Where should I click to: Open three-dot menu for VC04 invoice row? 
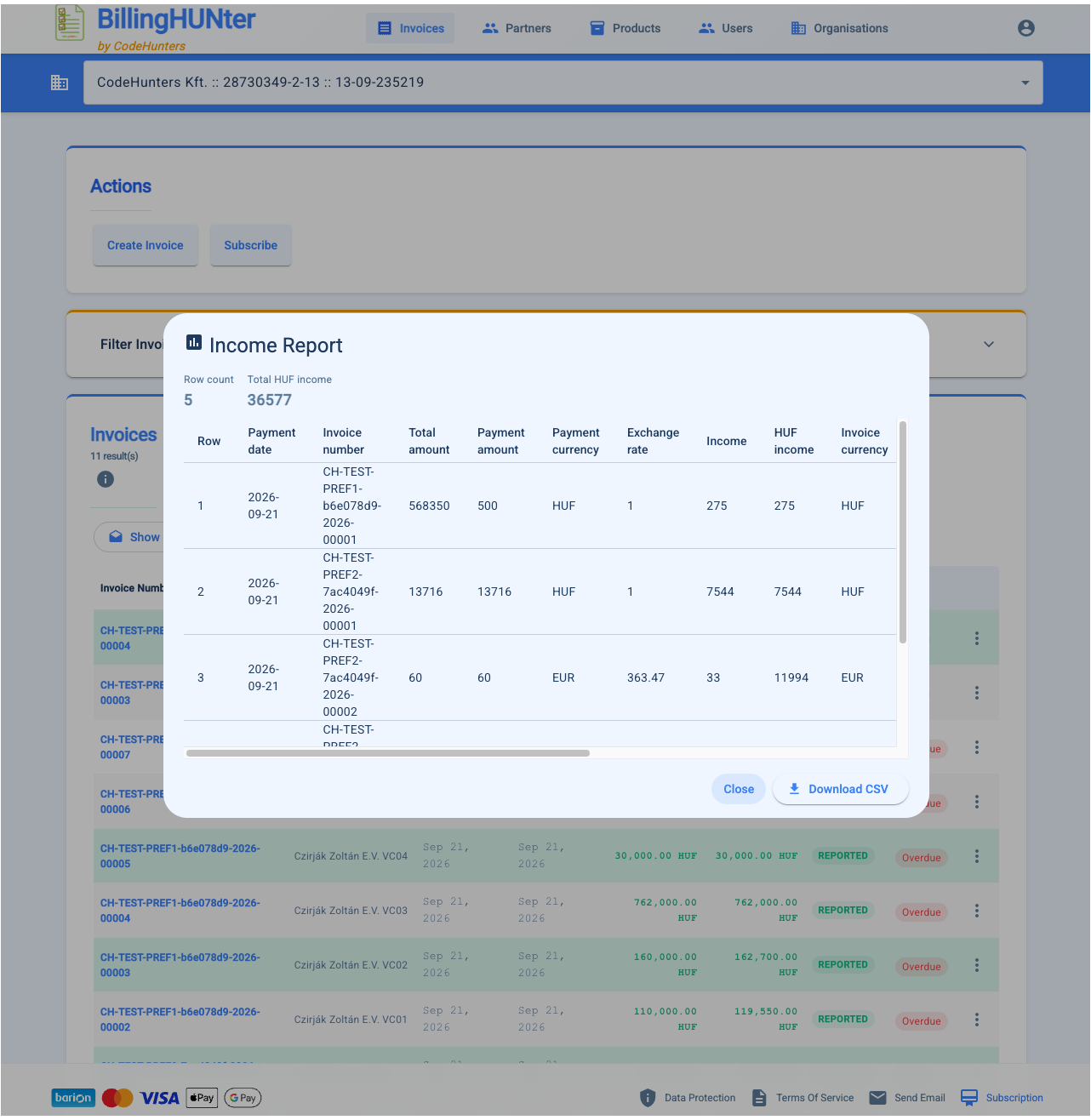tap(977, 856)
